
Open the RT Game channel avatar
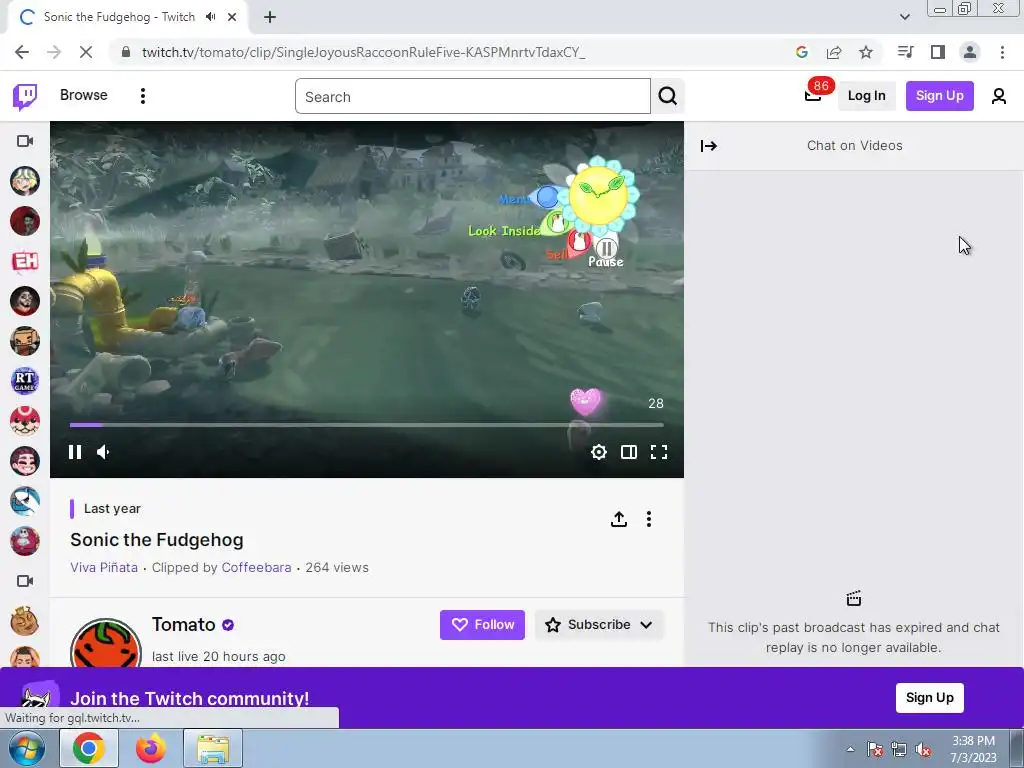click(x=25, y=381)
